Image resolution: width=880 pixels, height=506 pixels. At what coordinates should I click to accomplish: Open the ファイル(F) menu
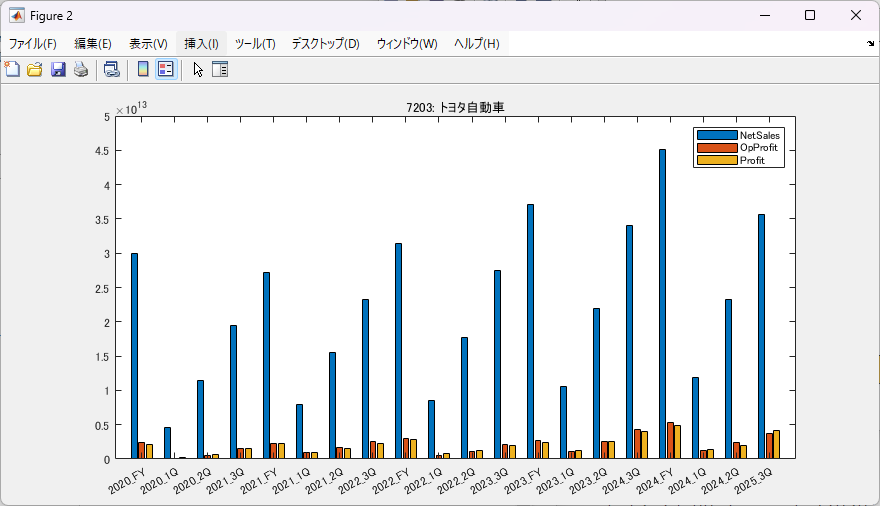pos(33,44)
